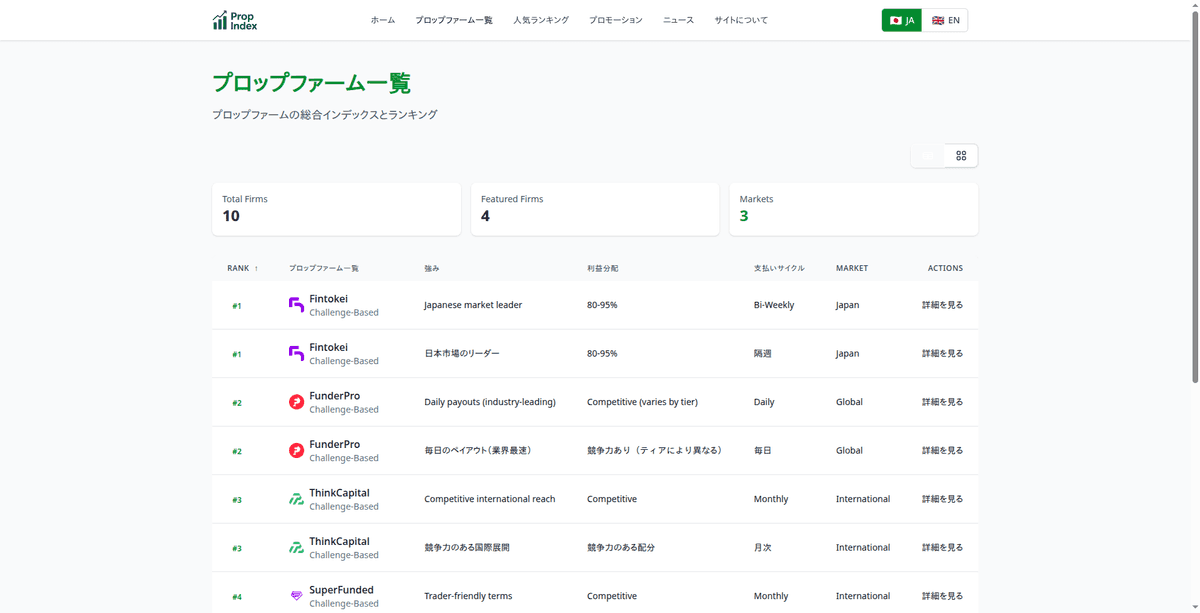Viewport: 1200px width, 613px height.
Task: Open the 人気ランキング nav item
Action: [x=541, y=20]
